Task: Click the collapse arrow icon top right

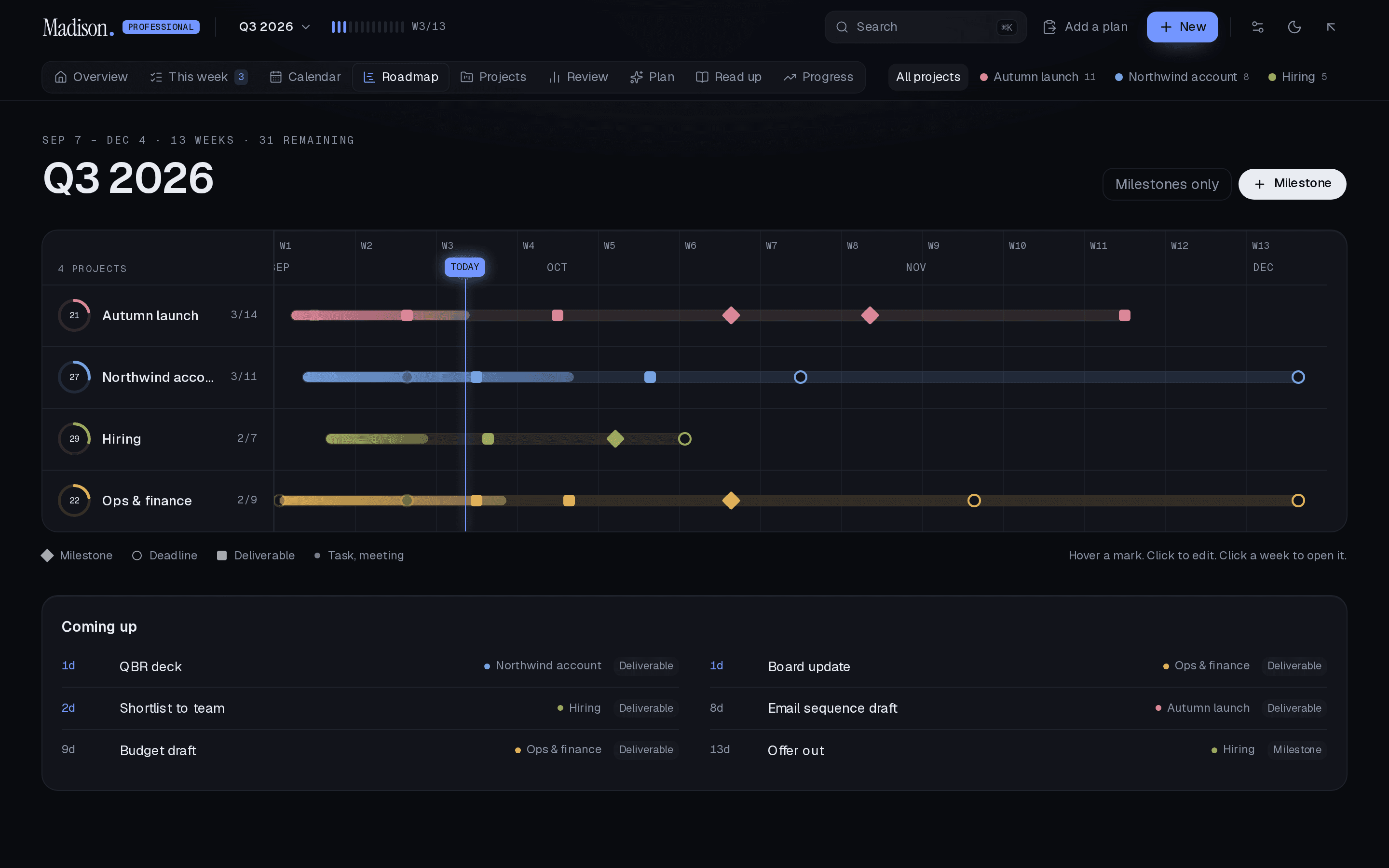Action: click(x=1331, y=27)
